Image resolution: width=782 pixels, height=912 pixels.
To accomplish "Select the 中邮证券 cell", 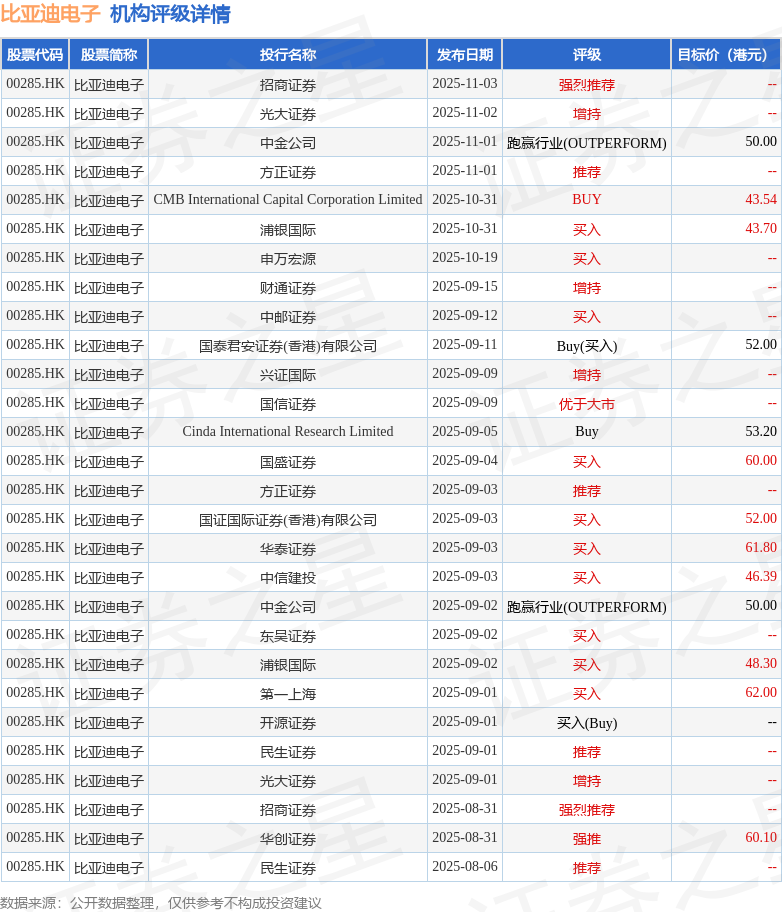I will 287,317.
